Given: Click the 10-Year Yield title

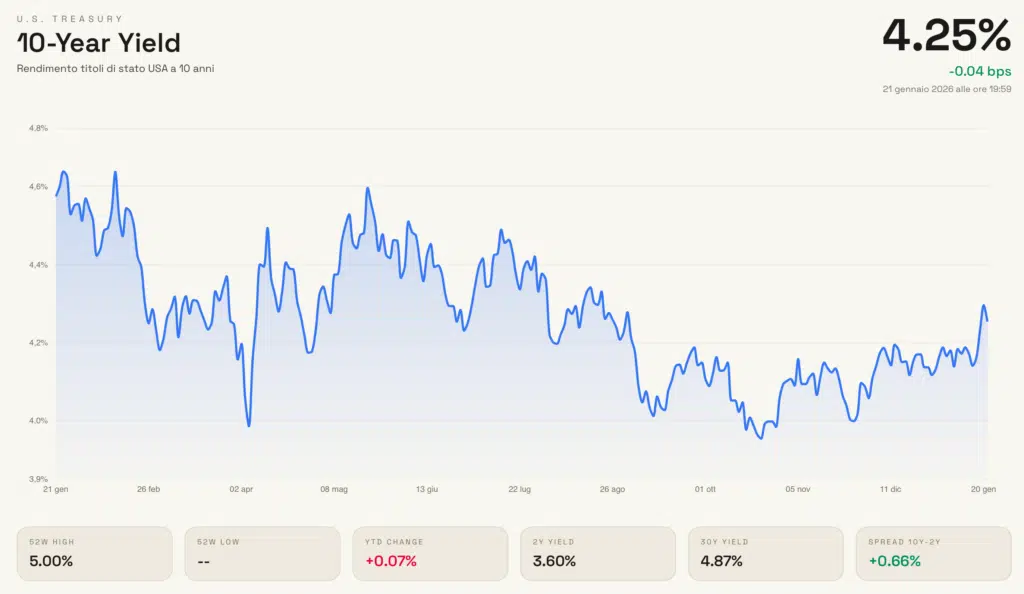Looking at the screenshot, I should point(98,43).
